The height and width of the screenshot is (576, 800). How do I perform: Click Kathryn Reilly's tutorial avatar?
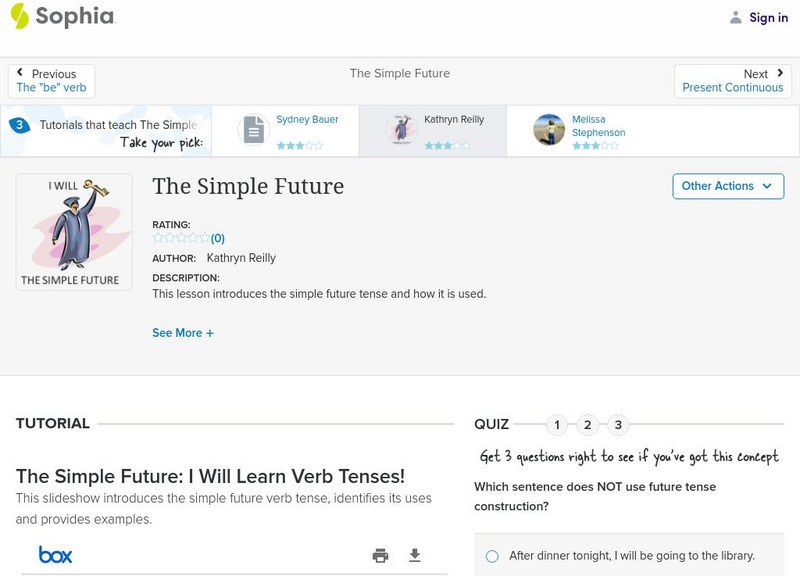pos(402,130)
